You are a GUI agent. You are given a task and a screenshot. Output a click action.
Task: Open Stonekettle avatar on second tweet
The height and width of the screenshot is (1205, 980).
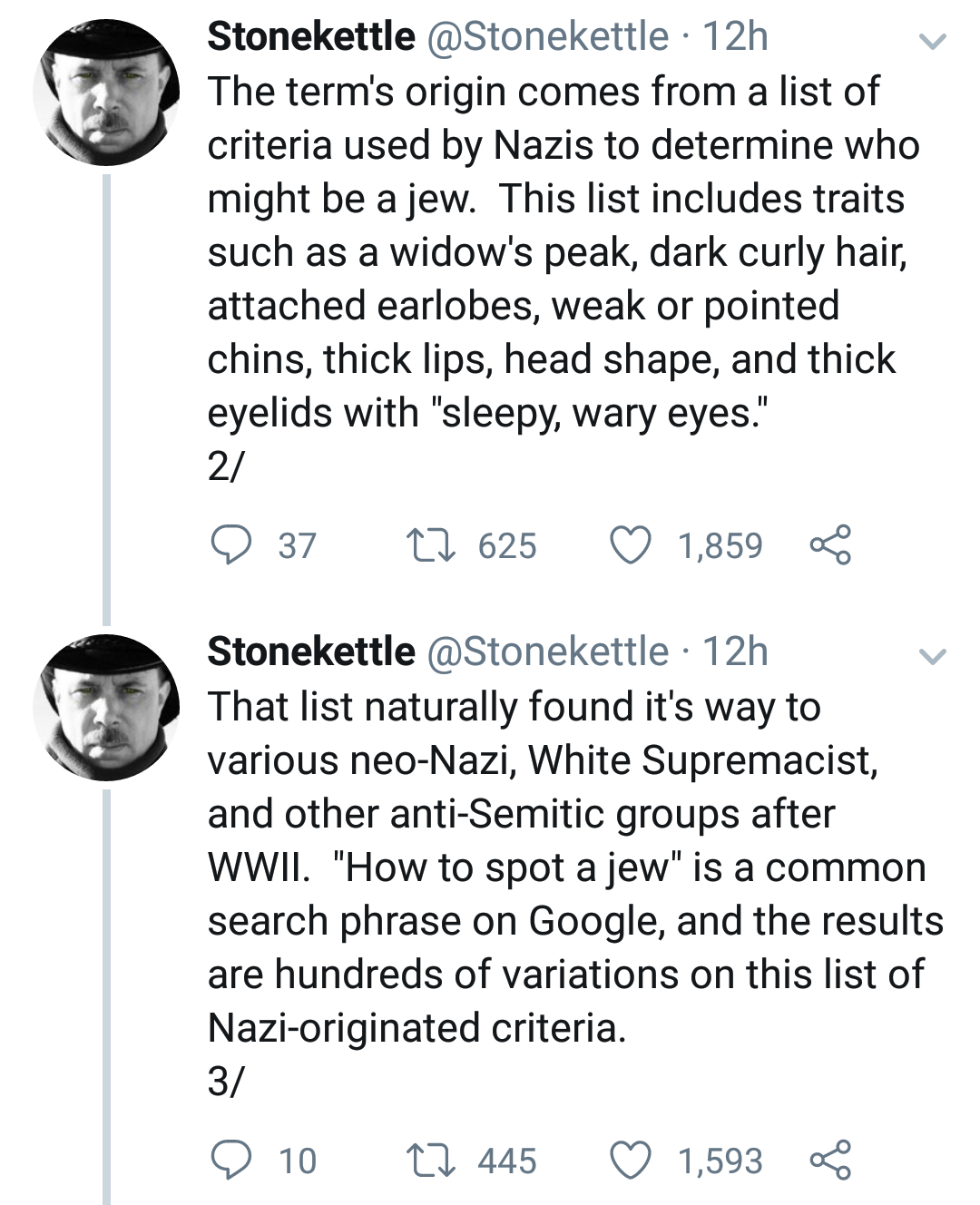[106, 708]
